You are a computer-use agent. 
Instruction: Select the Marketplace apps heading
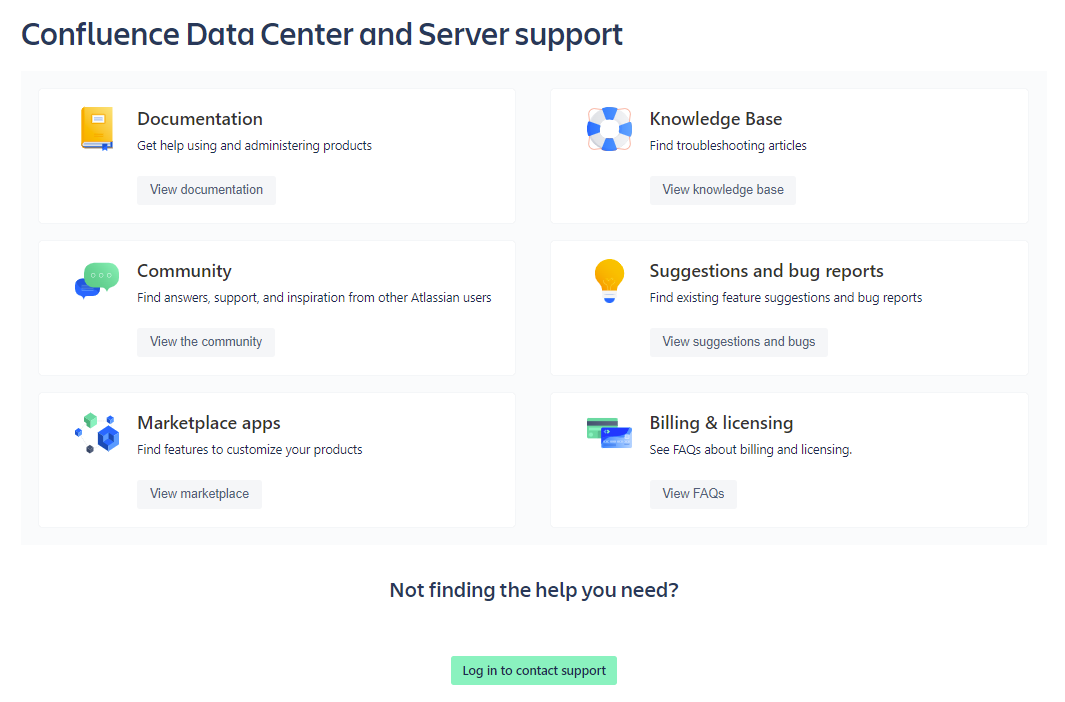tap(209, 423)
